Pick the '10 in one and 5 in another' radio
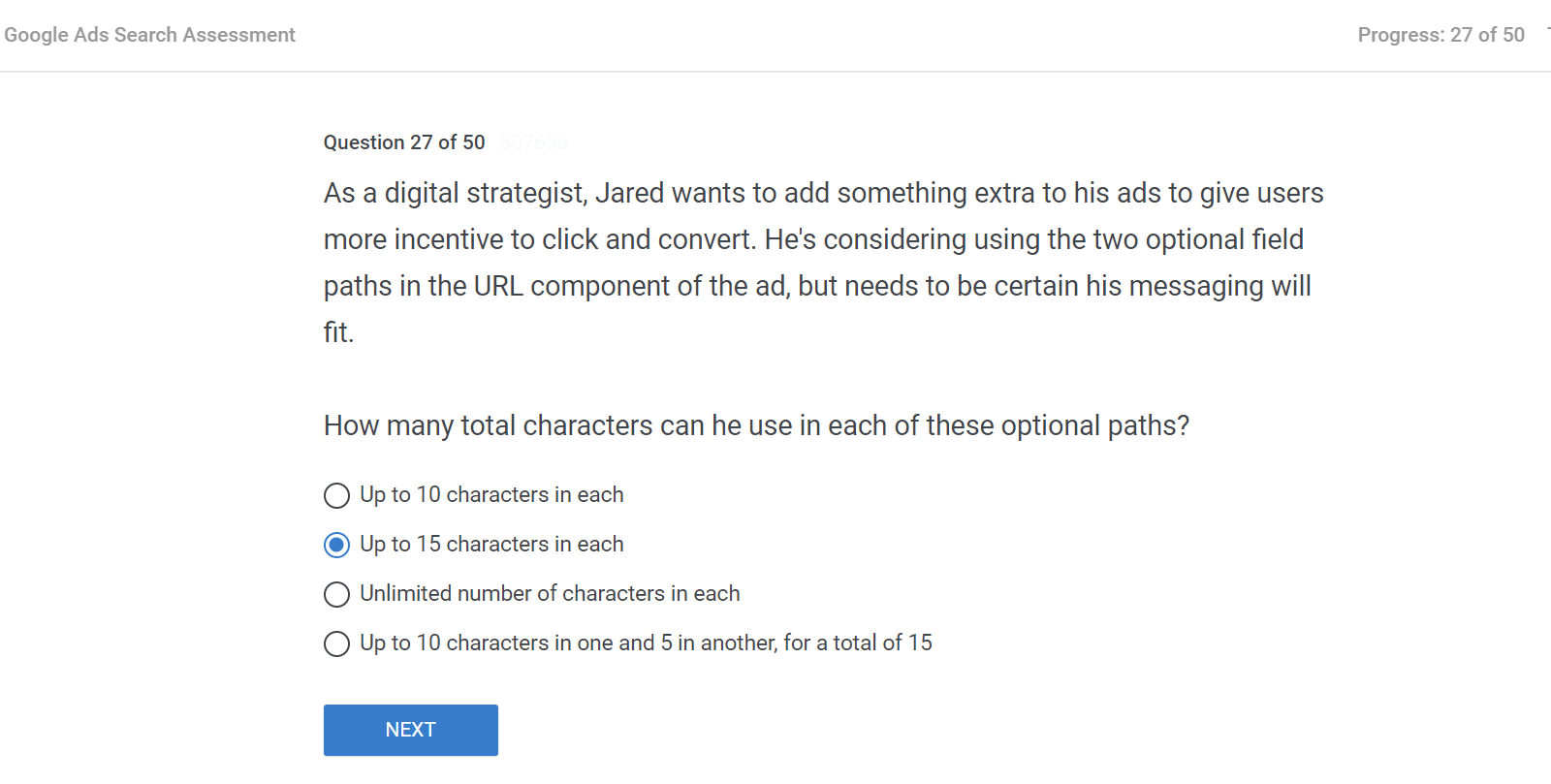Screen dimensions: 1551x784 pyautogui.click(x=336, y=643)
